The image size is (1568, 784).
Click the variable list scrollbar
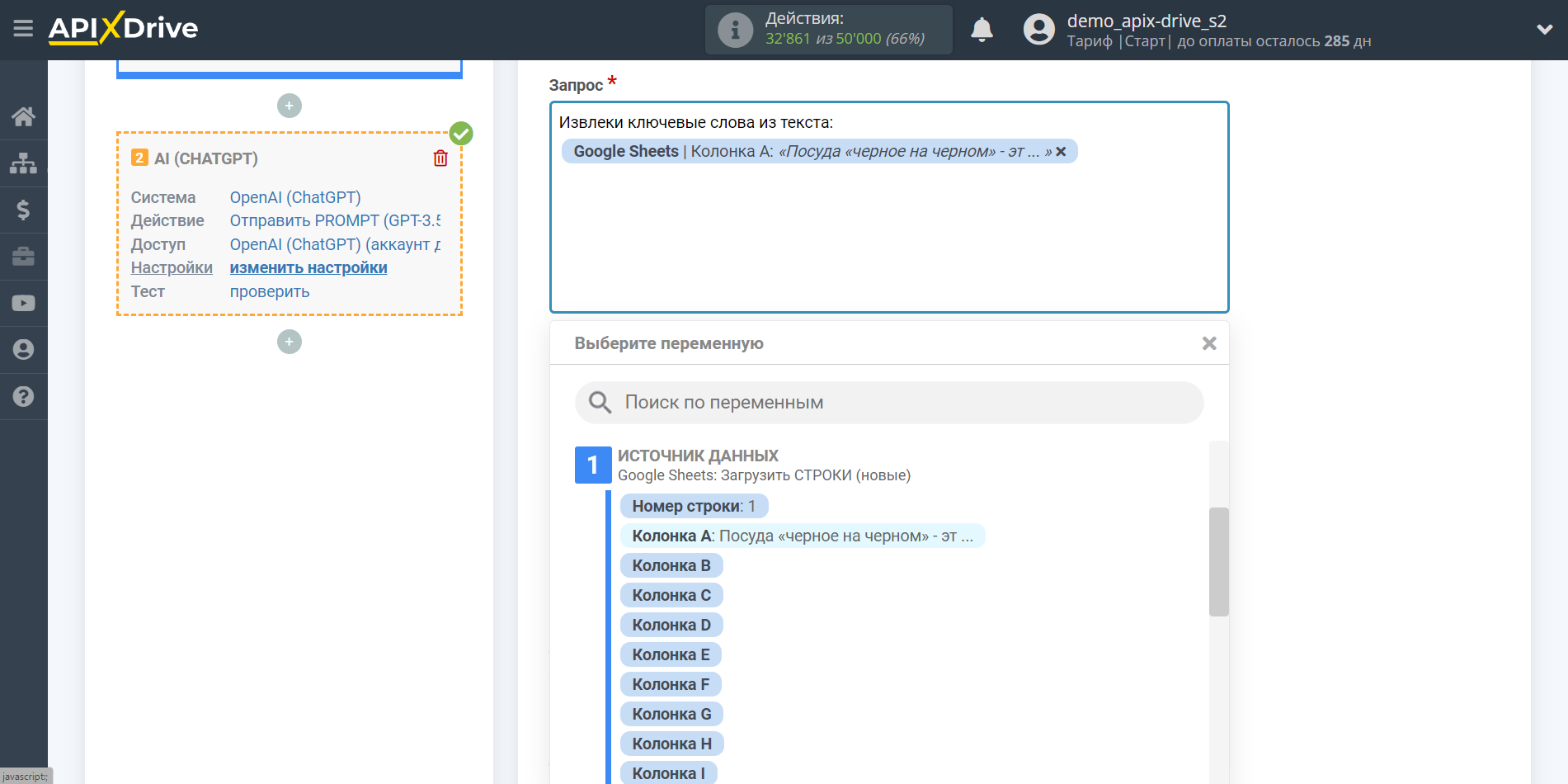point(1218,562)
